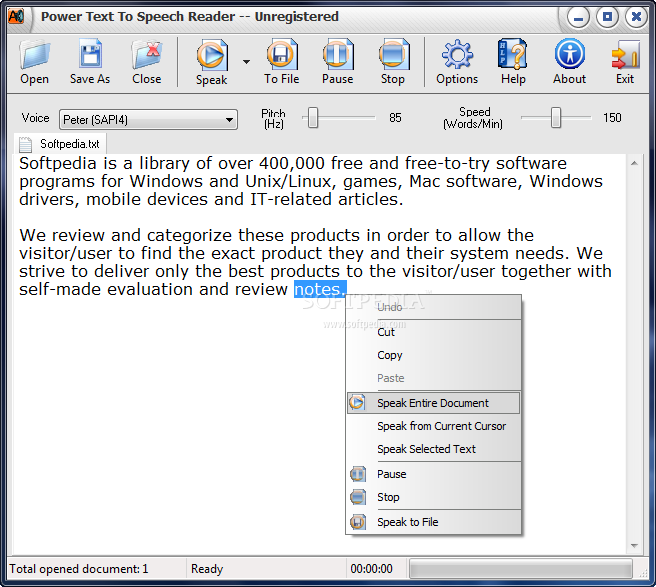Click the Softpedia.txt tab document icon
The width and height of the screenshot is (656, 587).
(26, 144)
